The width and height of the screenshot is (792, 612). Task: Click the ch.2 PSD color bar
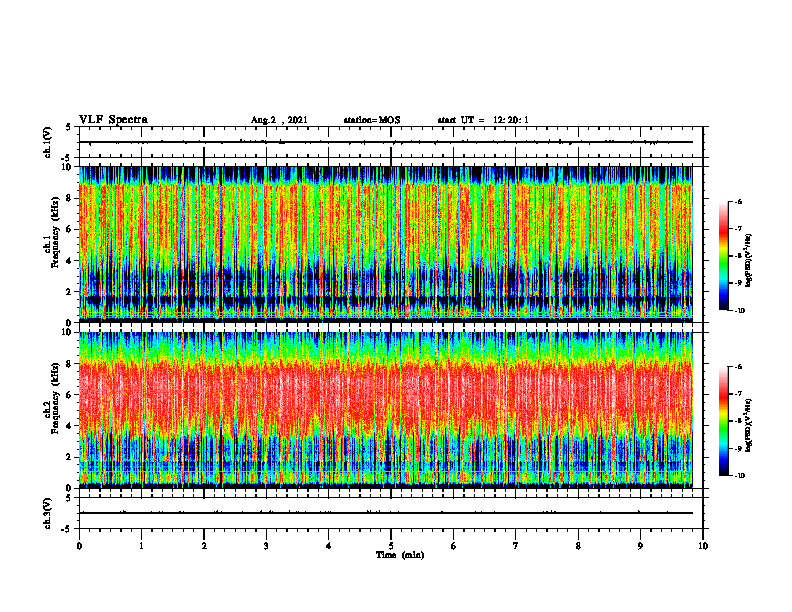(724, 421)
